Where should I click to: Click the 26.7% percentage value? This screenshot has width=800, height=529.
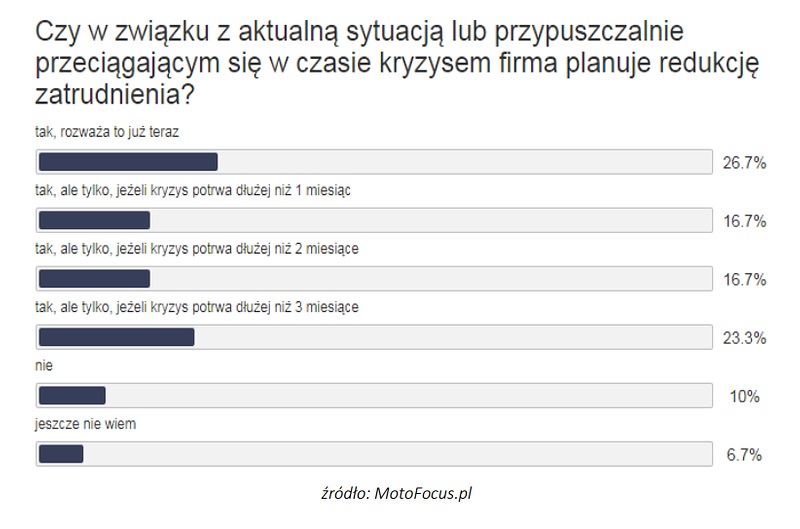[x=744, y=163]
